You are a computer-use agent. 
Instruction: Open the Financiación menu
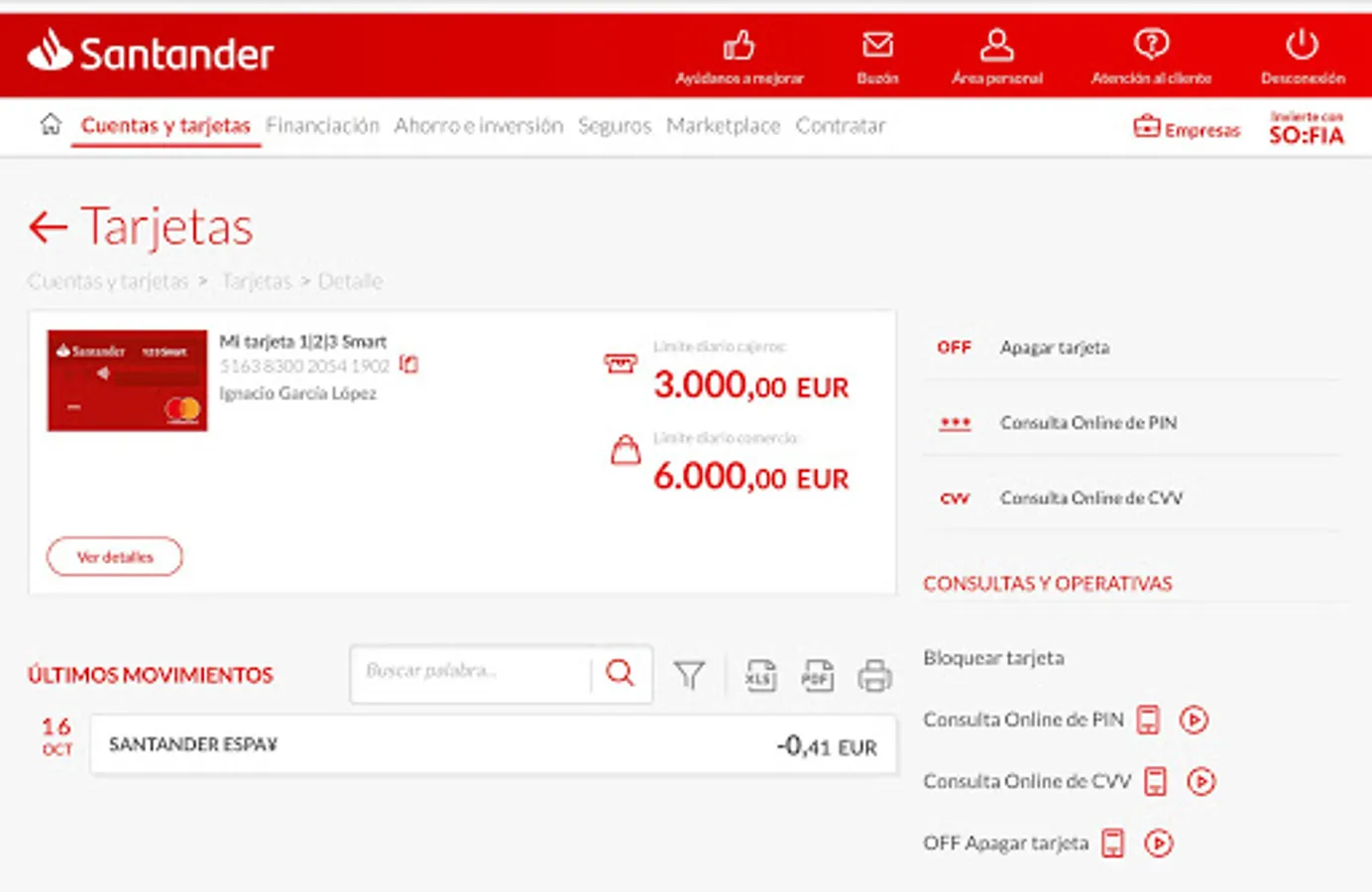(322, 126)
